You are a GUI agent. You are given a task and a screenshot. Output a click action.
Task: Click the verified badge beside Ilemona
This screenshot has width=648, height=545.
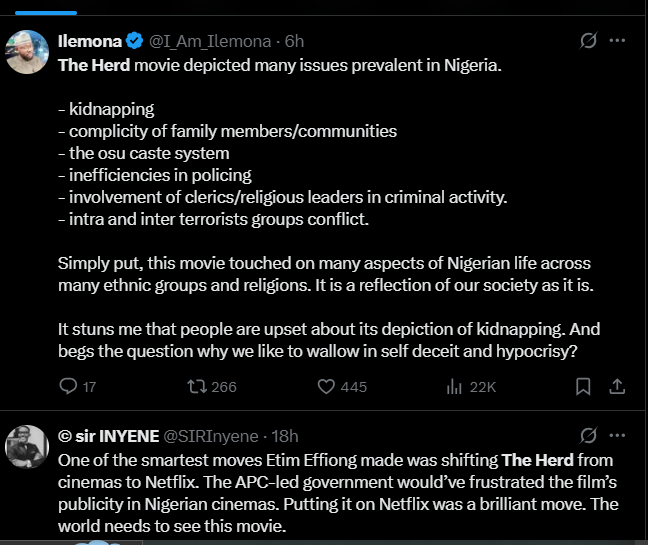click(x=137, y=41)
